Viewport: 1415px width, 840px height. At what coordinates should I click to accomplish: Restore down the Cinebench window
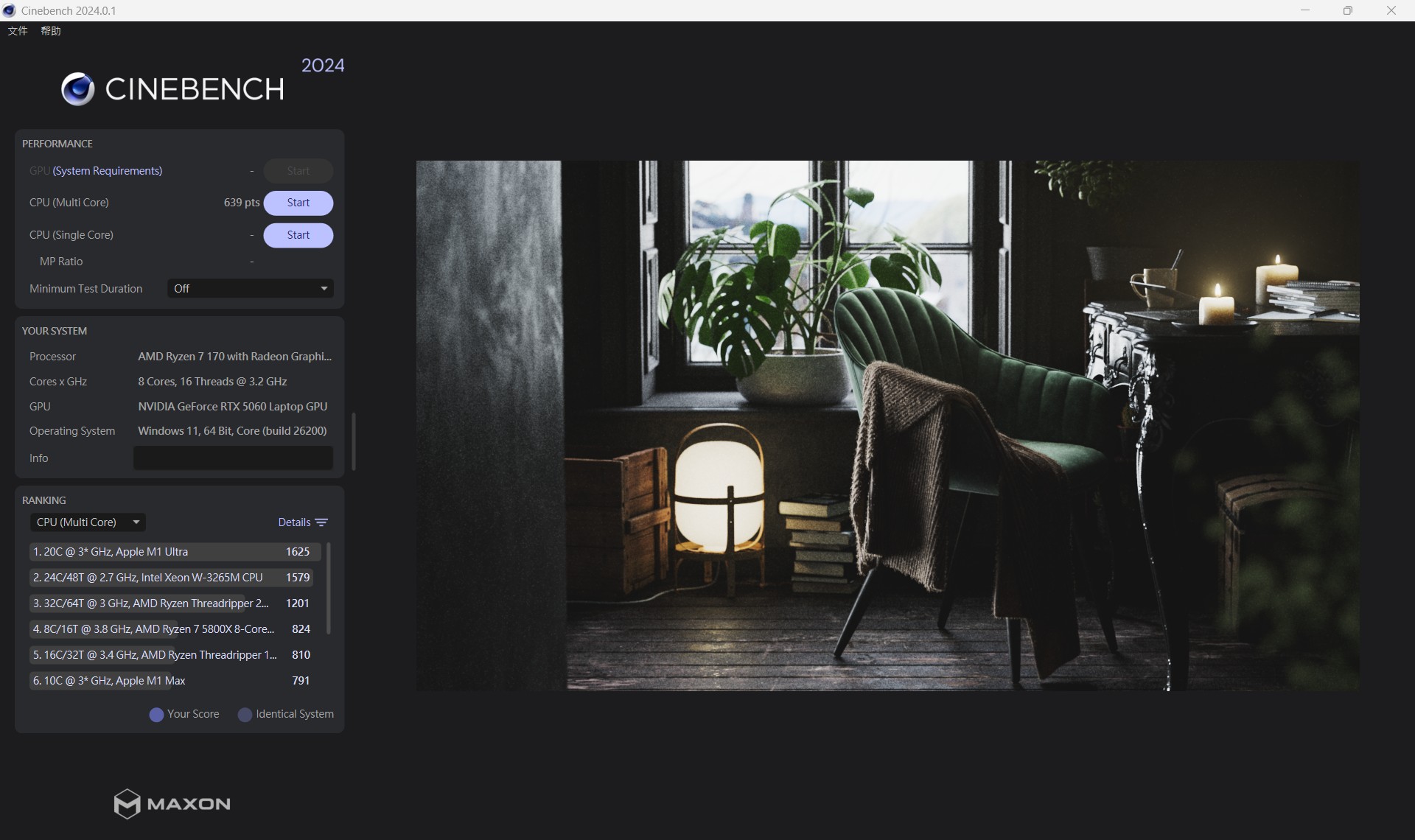click(x=1348, y=10)
